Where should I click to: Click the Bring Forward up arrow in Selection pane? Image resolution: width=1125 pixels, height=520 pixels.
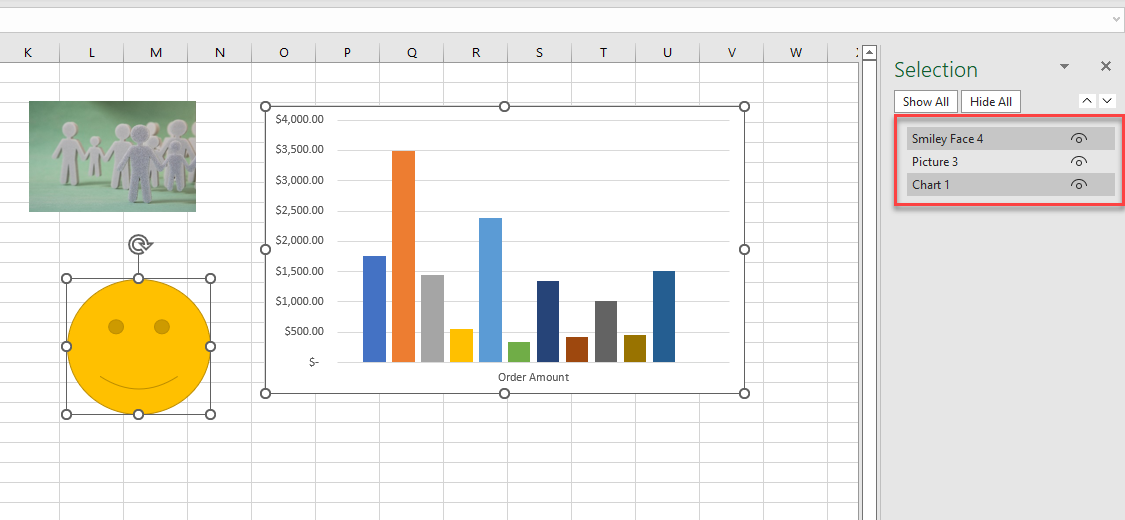(1087, 101)
